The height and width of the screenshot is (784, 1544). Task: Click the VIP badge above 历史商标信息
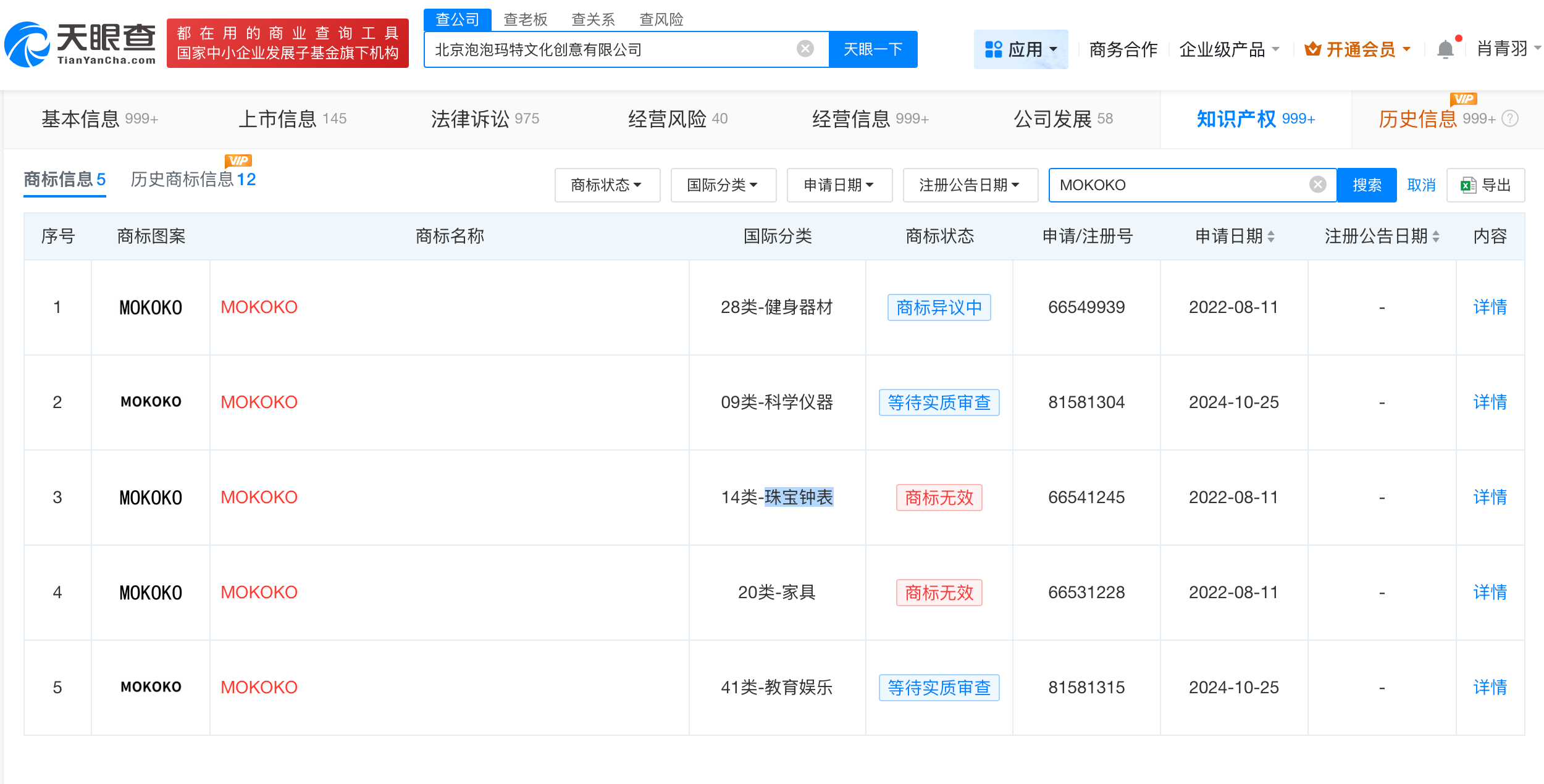click(238, 161)
